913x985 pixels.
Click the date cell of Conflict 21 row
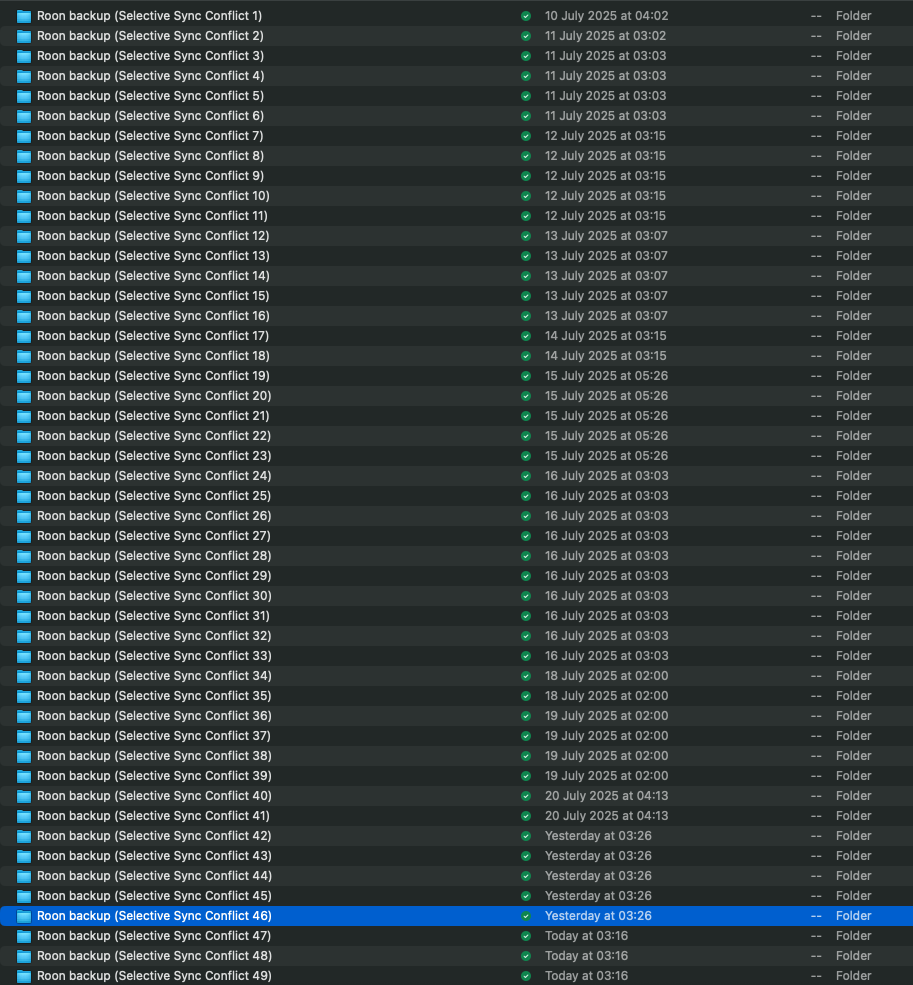click(606, 416)
